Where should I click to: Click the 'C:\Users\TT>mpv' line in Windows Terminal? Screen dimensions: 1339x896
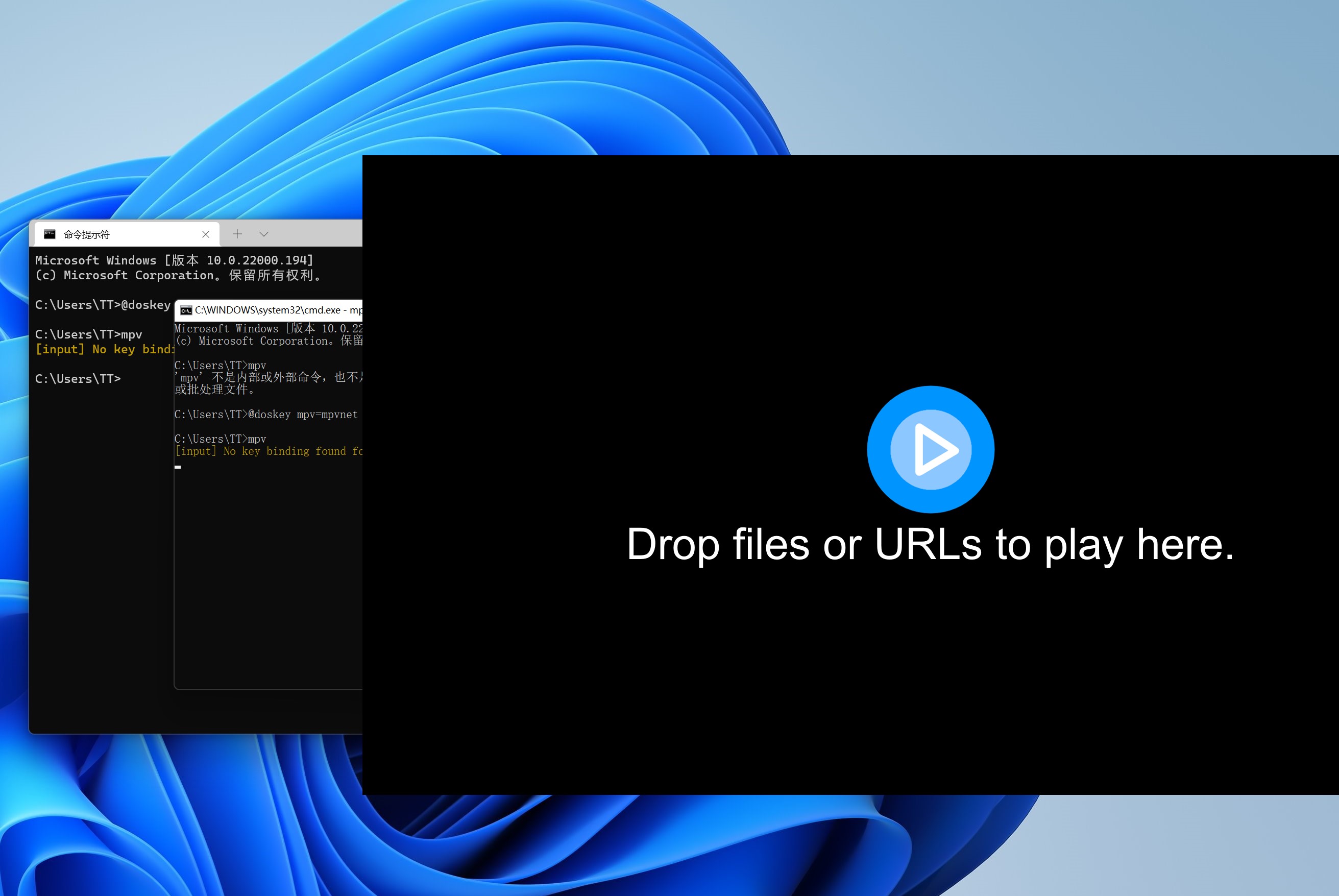coord(88,334)
